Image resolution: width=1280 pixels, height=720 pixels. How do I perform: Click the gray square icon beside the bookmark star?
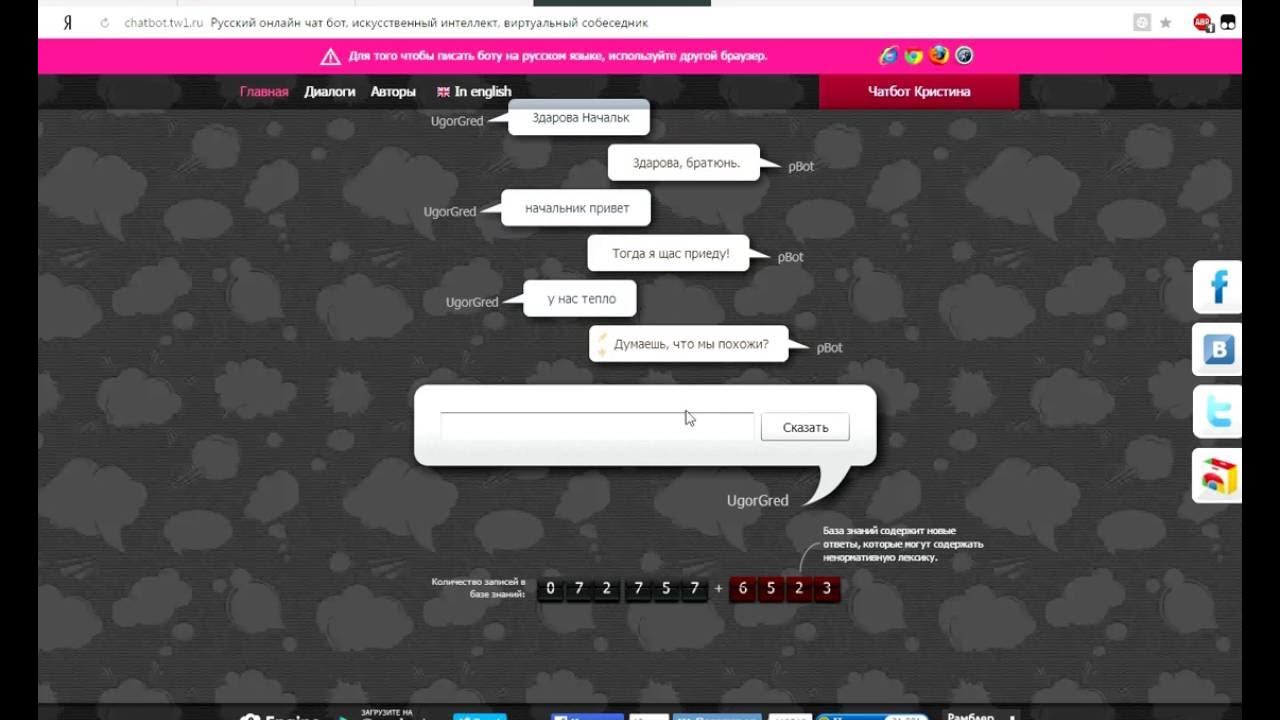[1142, 23]
